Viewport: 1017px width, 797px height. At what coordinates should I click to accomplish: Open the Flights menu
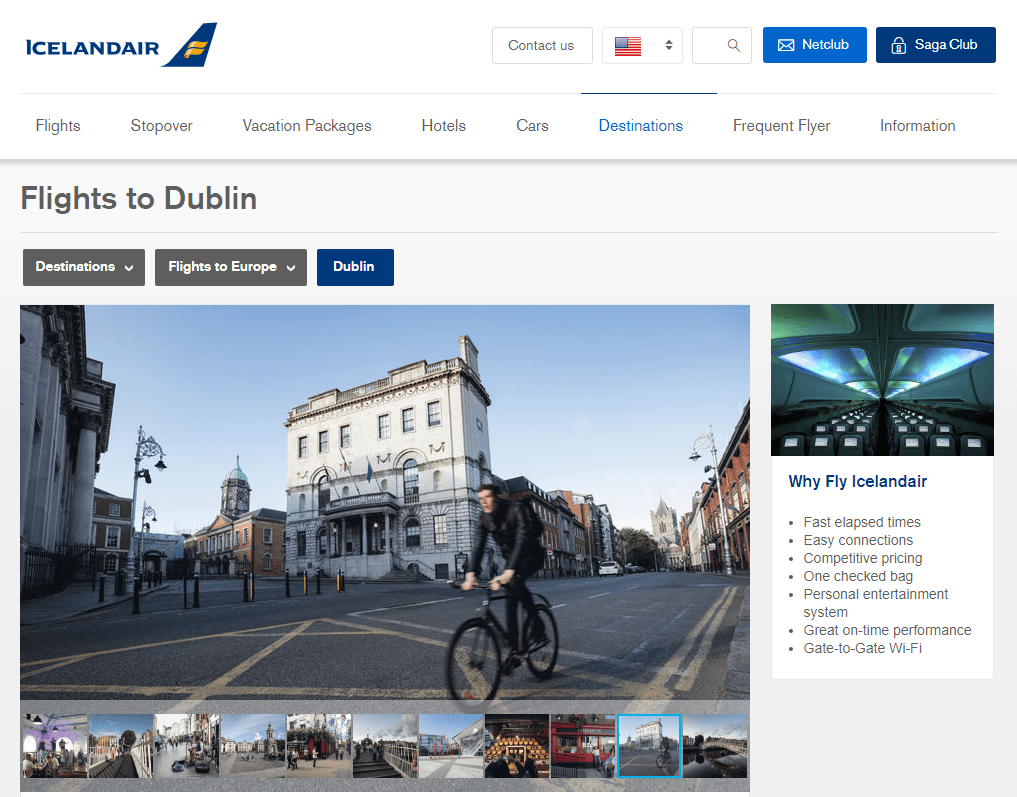[58, 126]
